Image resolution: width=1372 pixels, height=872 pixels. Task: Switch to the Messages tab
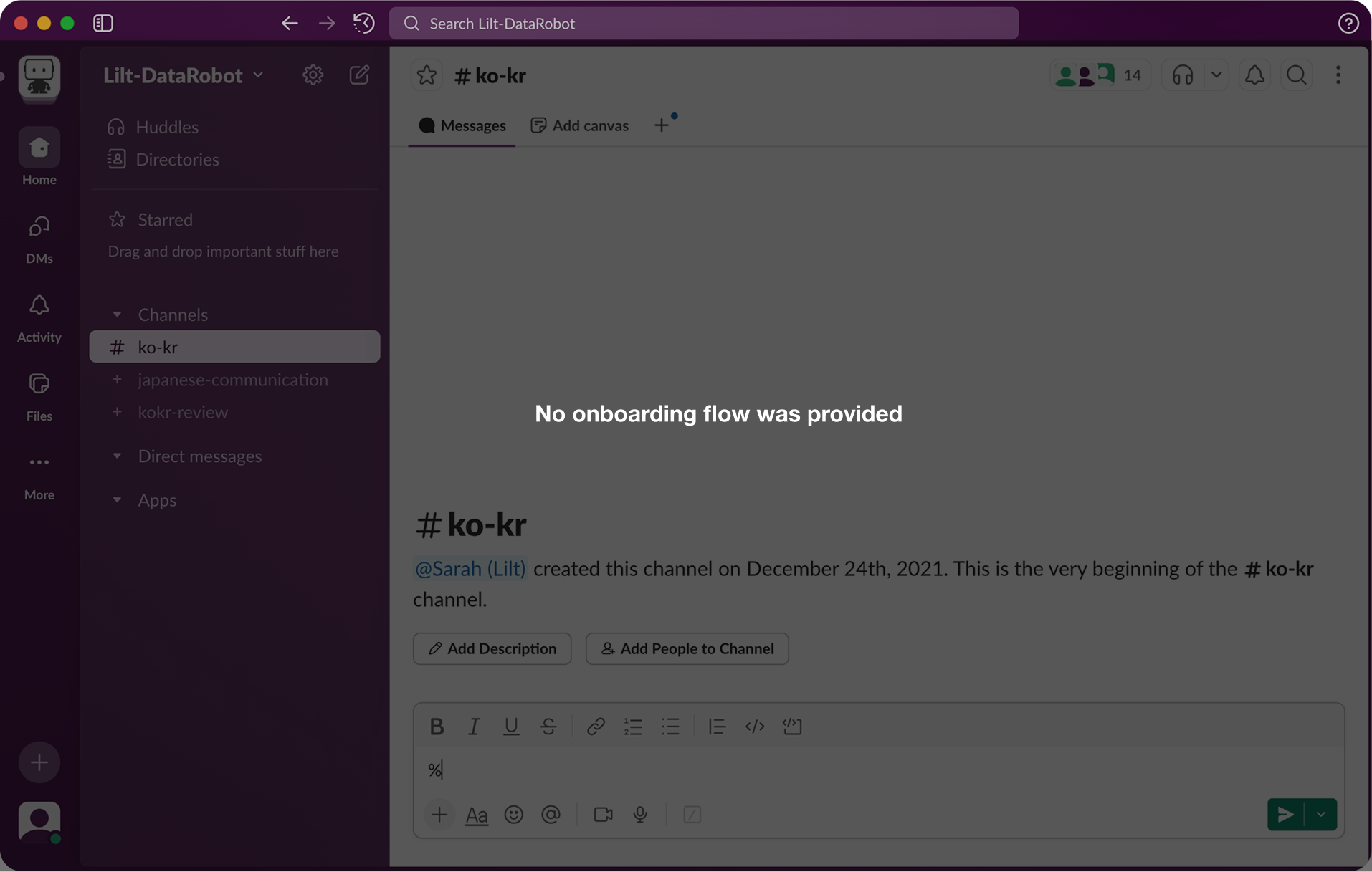pyautogui.click(x=462, y=125)
